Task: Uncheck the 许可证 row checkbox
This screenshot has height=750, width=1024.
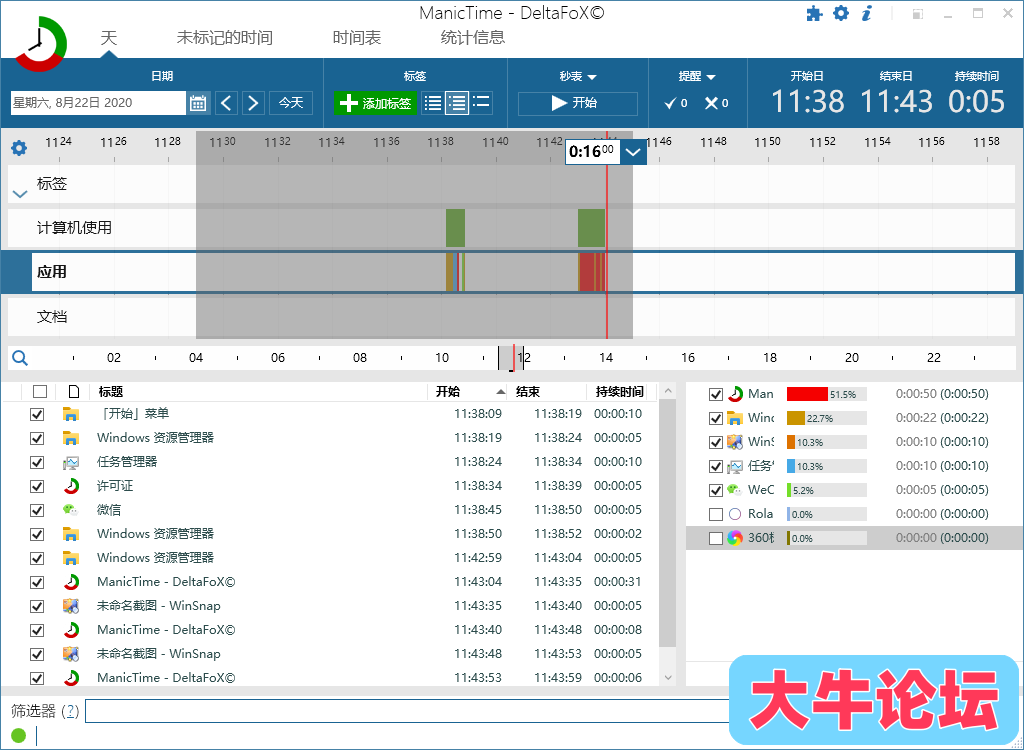Action: pyautogui.click(x=37, y=486)
